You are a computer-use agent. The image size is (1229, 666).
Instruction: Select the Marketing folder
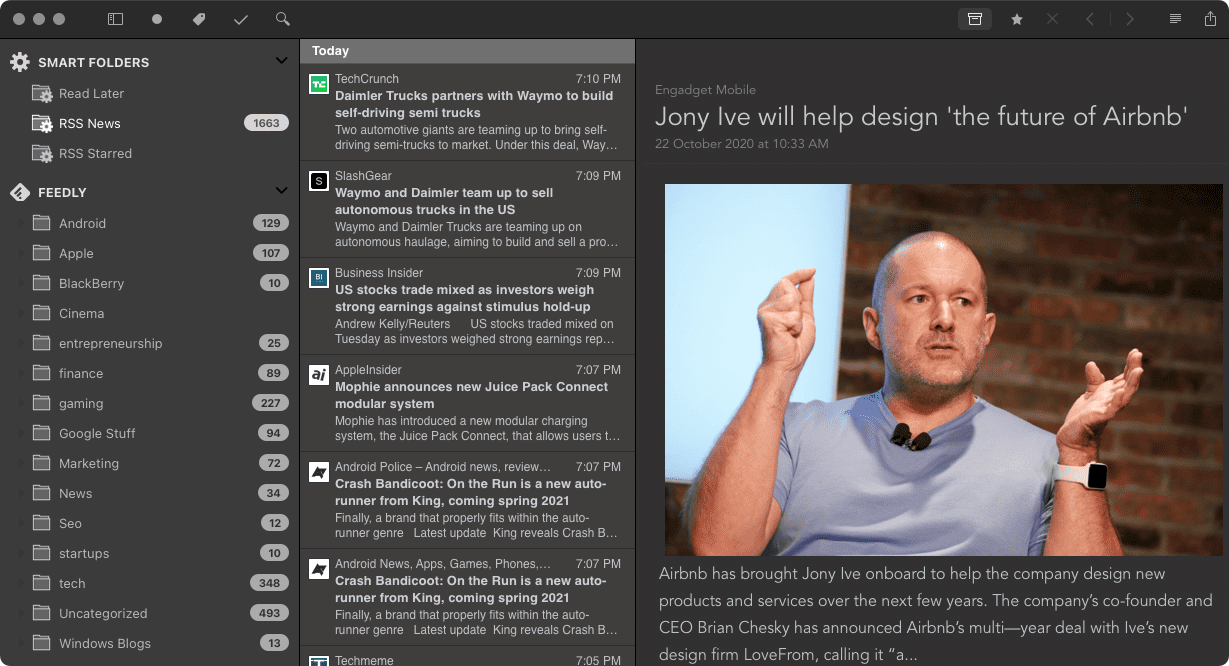150,463
